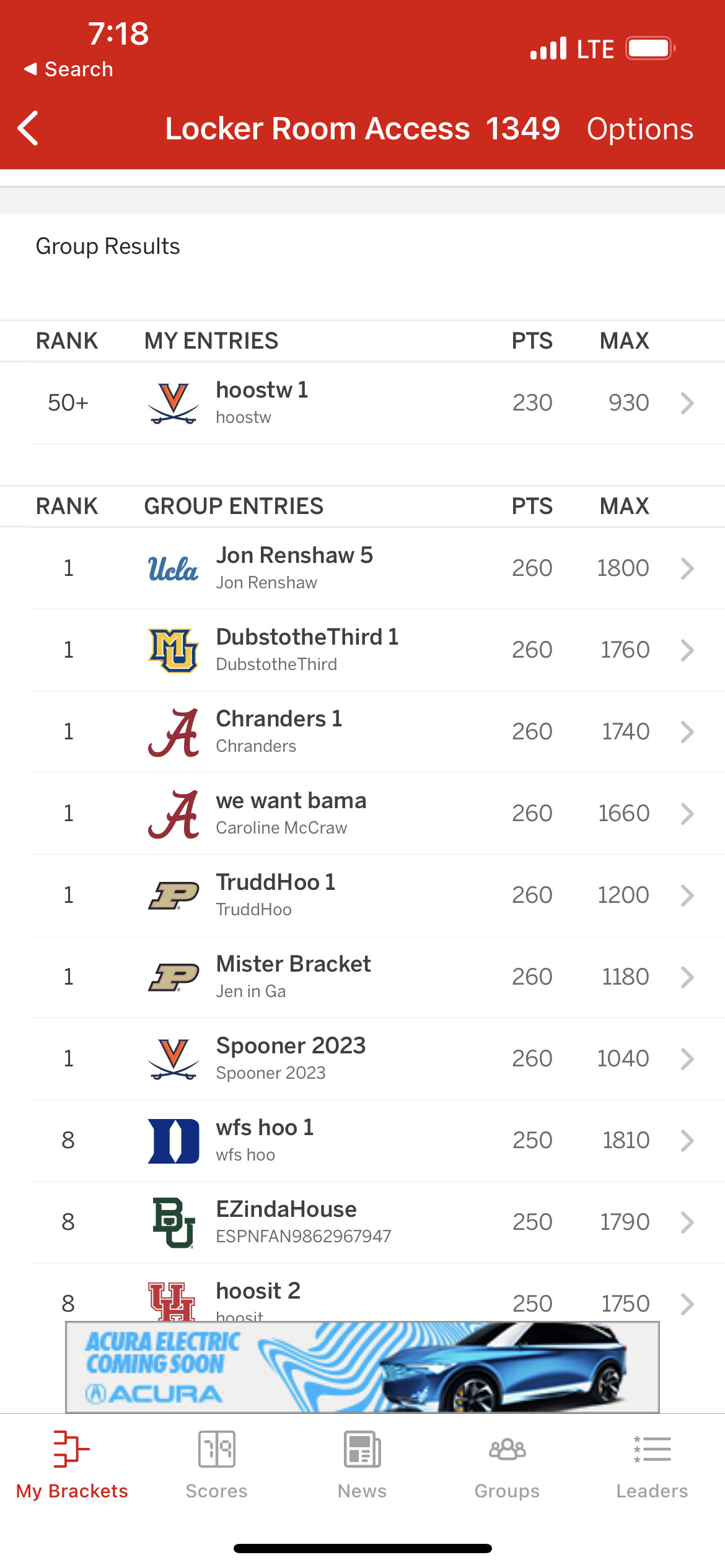
Task: Expand the hoostw 1 entry chevron
Action: [687, 403]
